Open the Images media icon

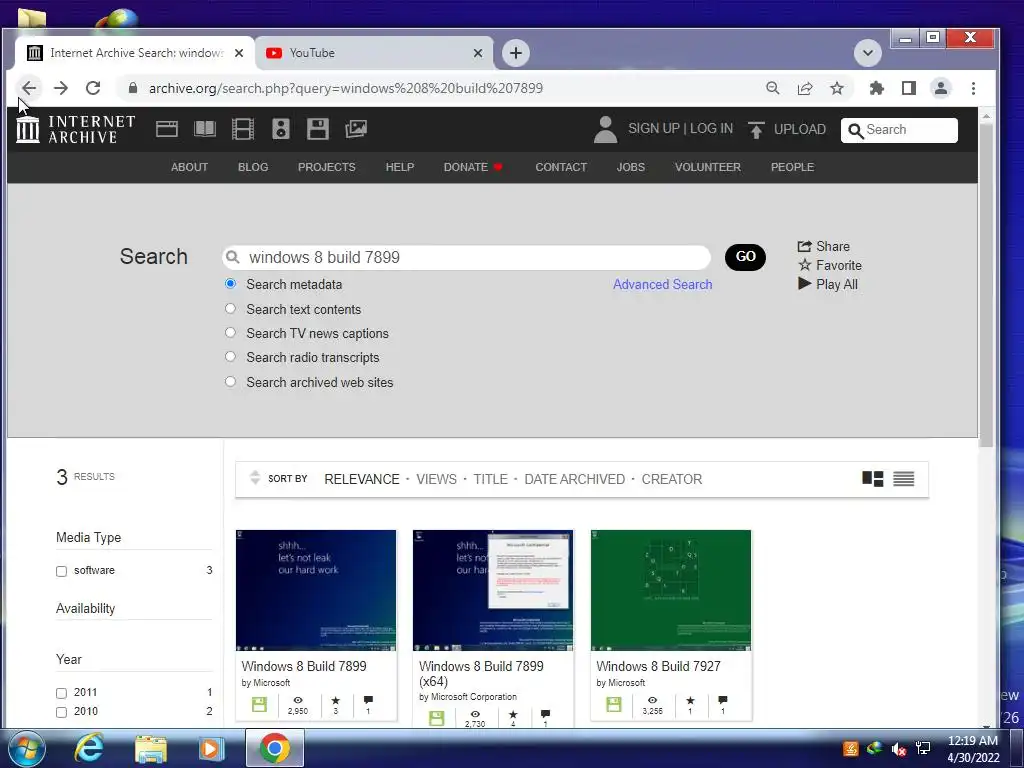click(356, 129)
